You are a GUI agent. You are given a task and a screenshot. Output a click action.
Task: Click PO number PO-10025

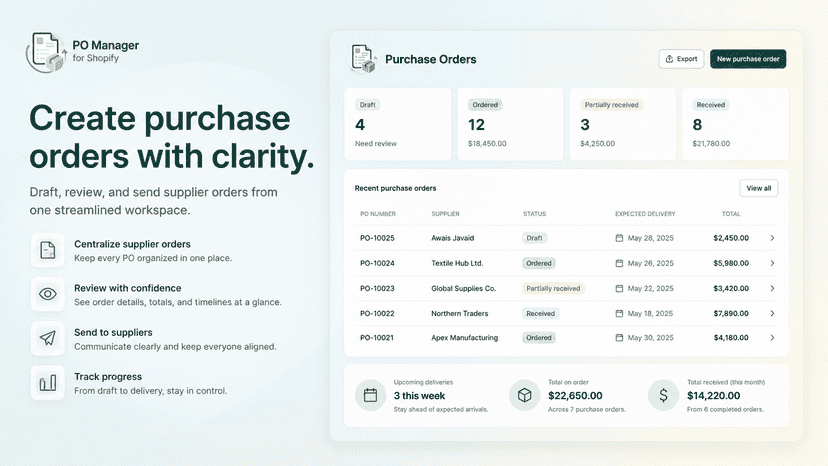tap(377, 238)
